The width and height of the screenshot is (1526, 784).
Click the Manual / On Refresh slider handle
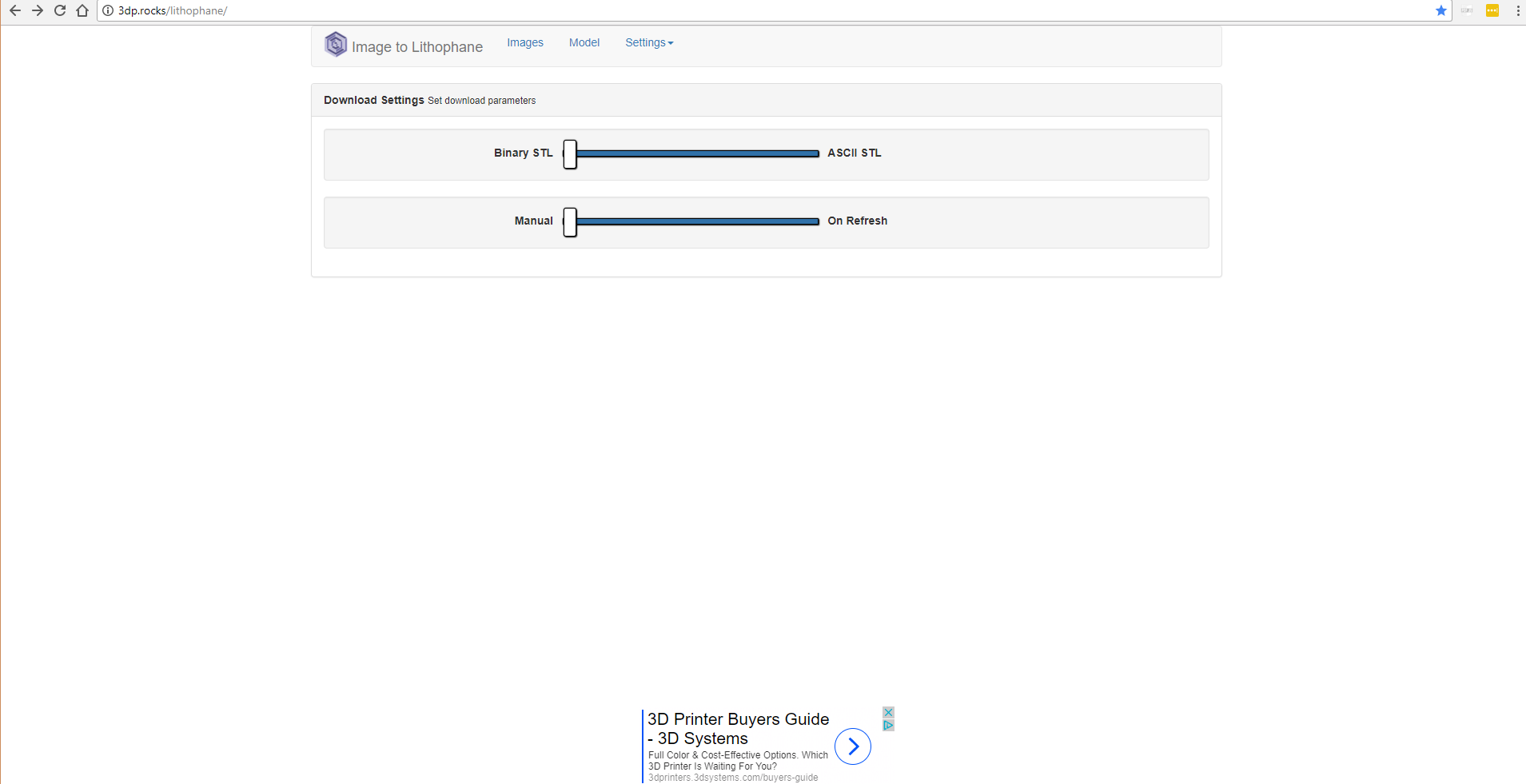pyautogui.click(x=570, y=222)
